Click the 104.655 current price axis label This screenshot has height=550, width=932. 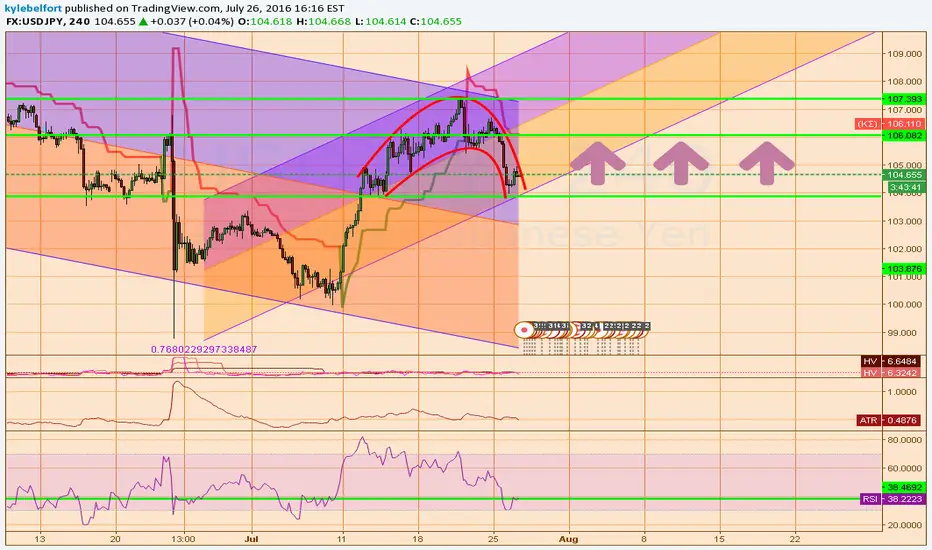tap(903, 175)
